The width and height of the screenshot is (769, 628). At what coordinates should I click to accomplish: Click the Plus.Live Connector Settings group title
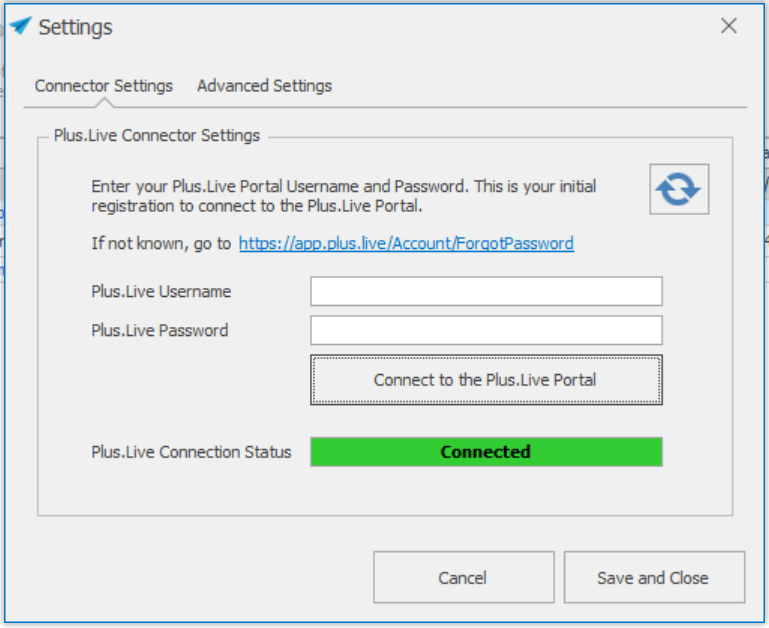pos(156,135)
